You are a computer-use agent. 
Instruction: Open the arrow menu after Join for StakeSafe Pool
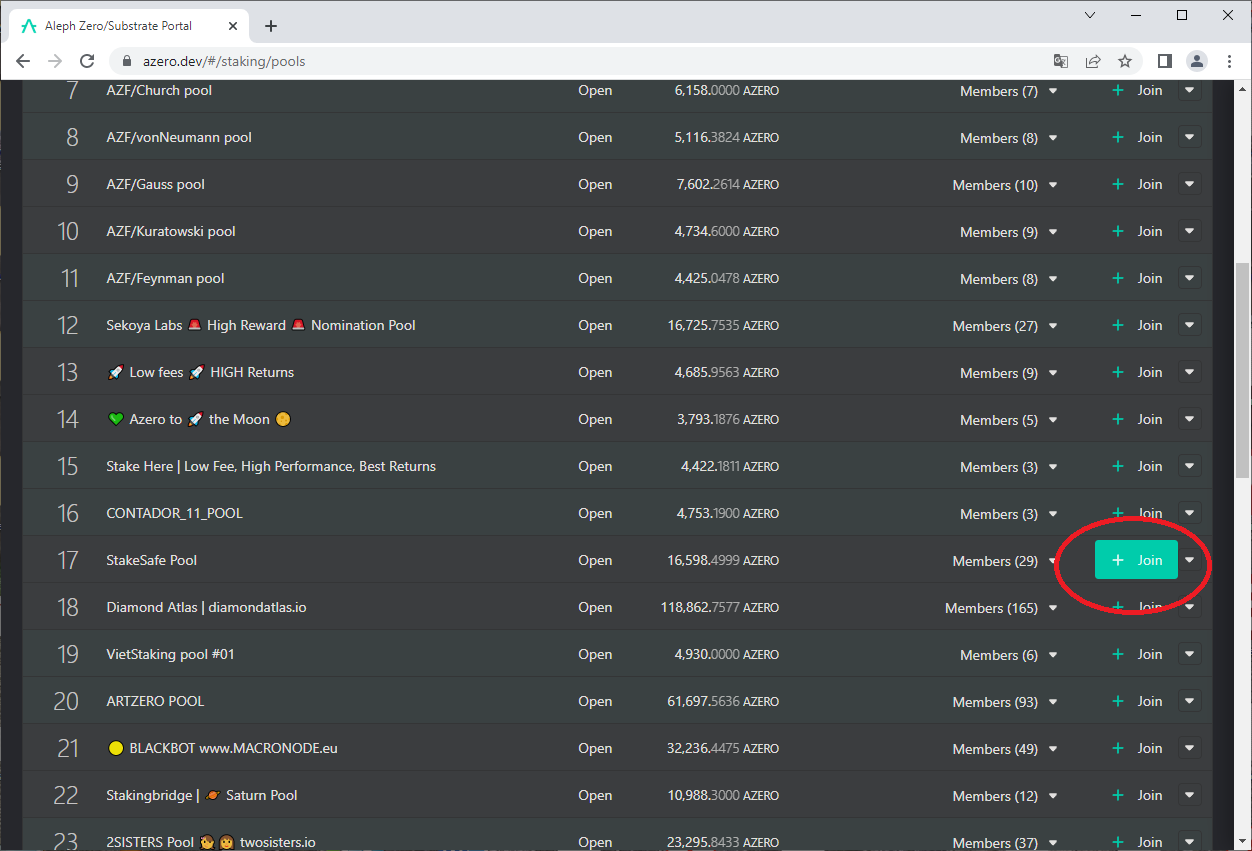point(1190,560)
